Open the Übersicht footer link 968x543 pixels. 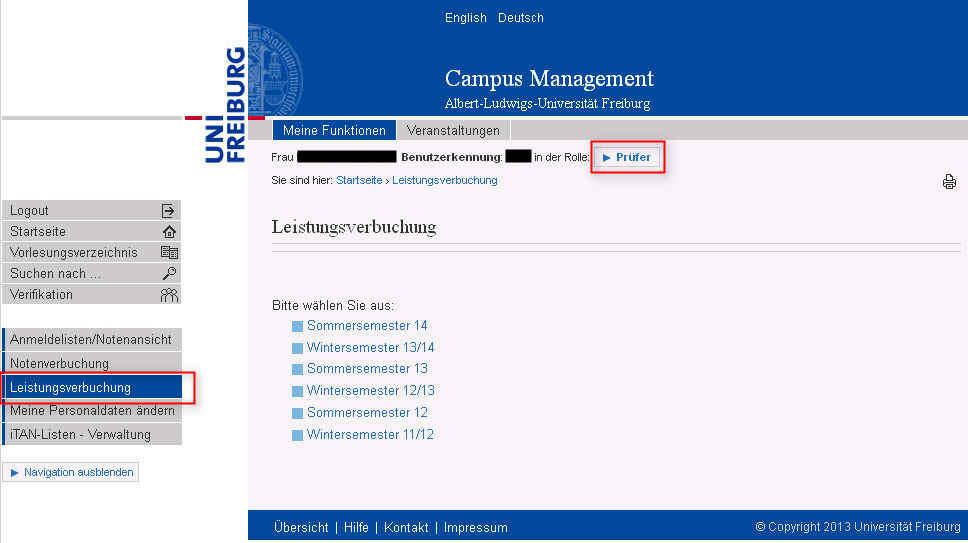[301, 528]
